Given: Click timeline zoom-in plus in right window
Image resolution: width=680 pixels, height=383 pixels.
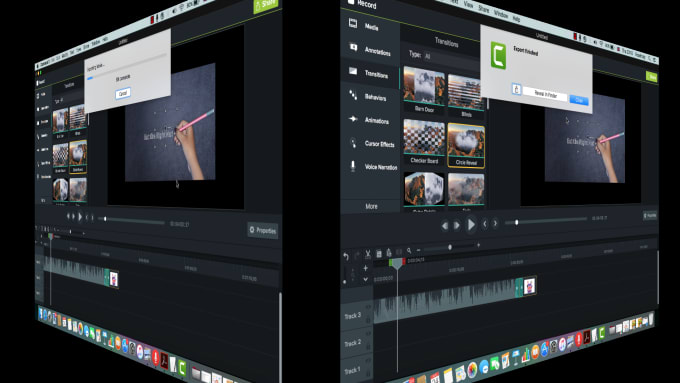Looking at the screenshot, I should pyautogui.click(x=478, y=245).
